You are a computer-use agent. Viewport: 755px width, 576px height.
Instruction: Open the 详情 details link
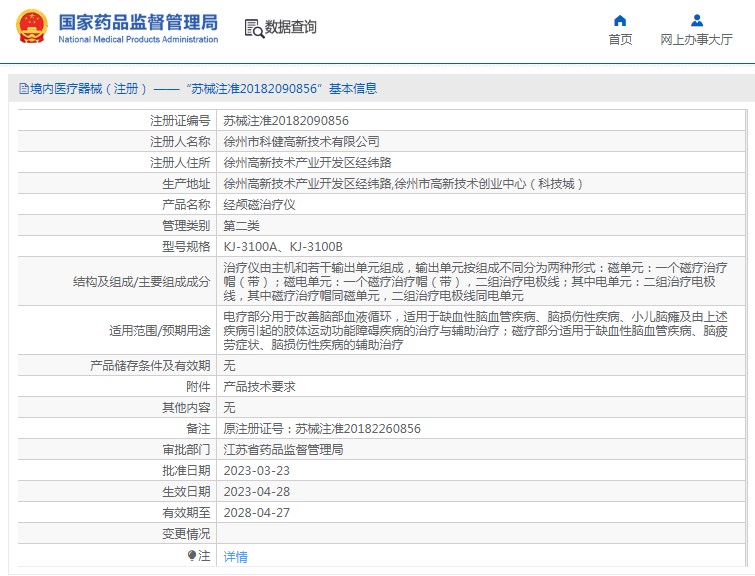235,556
